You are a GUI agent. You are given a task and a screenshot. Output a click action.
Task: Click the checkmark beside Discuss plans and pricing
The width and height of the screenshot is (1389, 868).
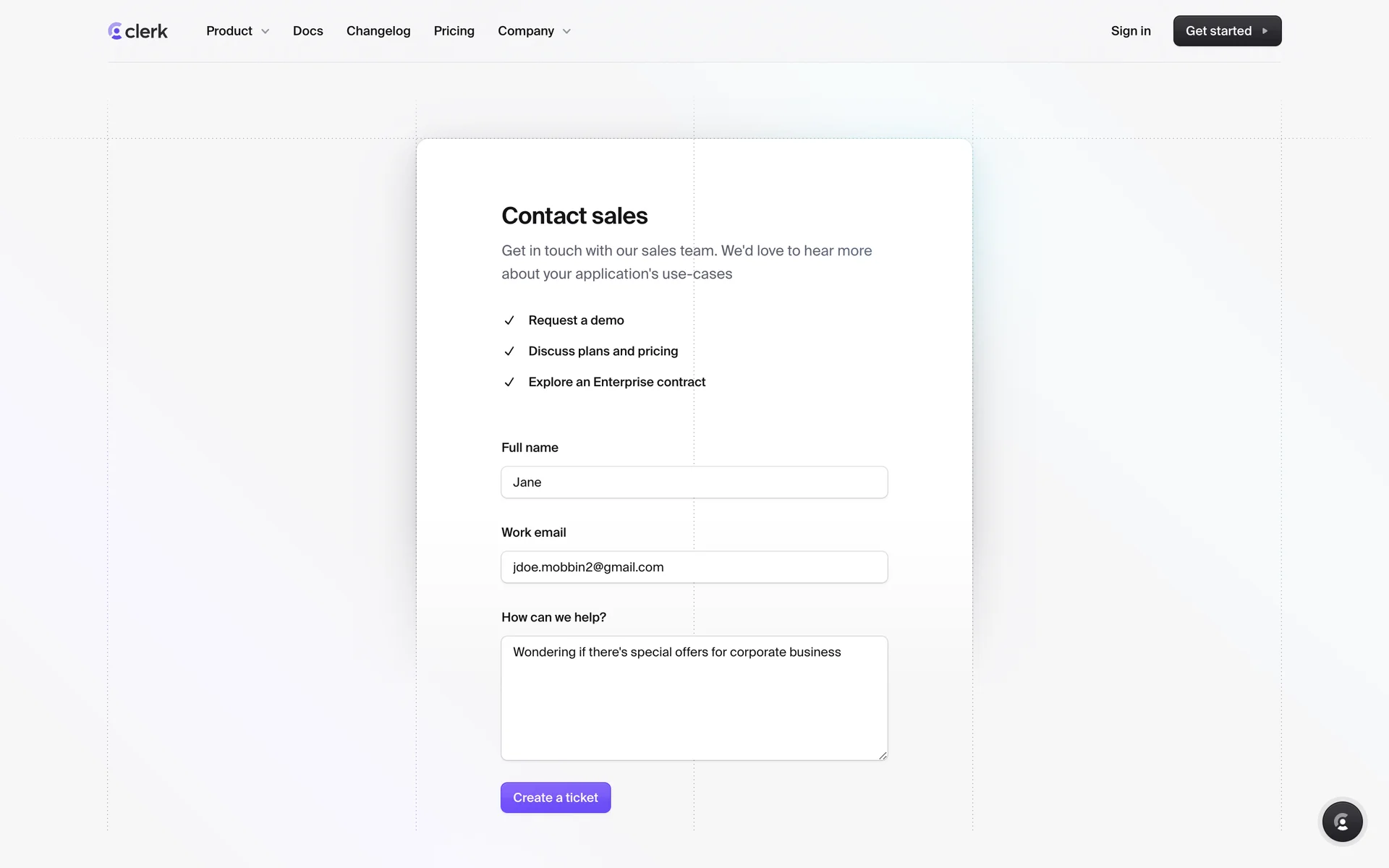[509, 352]
